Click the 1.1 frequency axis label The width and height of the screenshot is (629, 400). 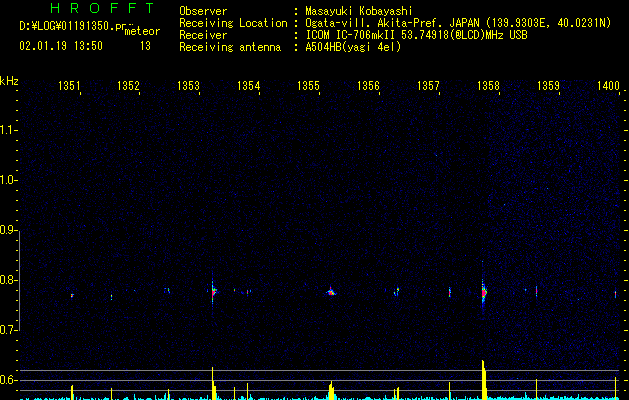point(9,130)
